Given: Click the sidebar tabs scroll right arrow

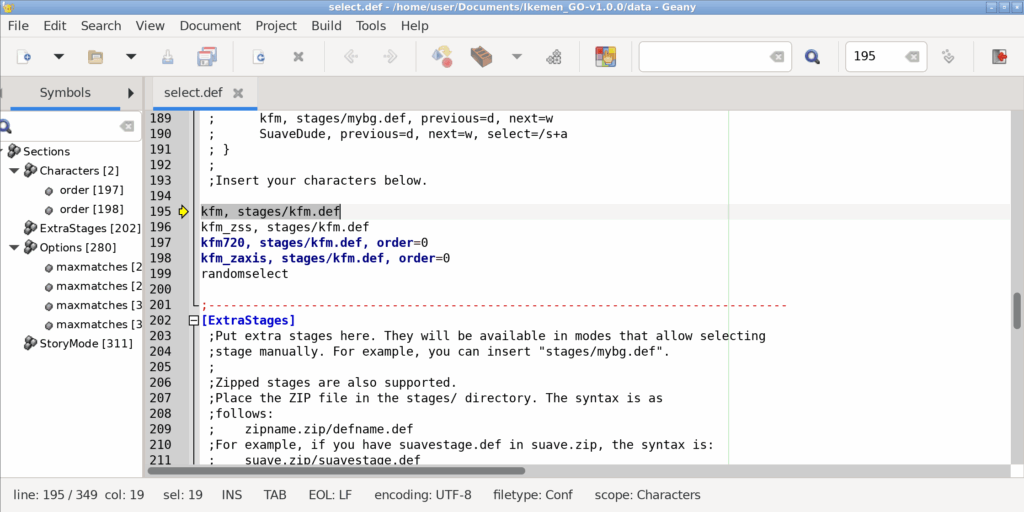Looking at the screenshot, I should point(131,93).
